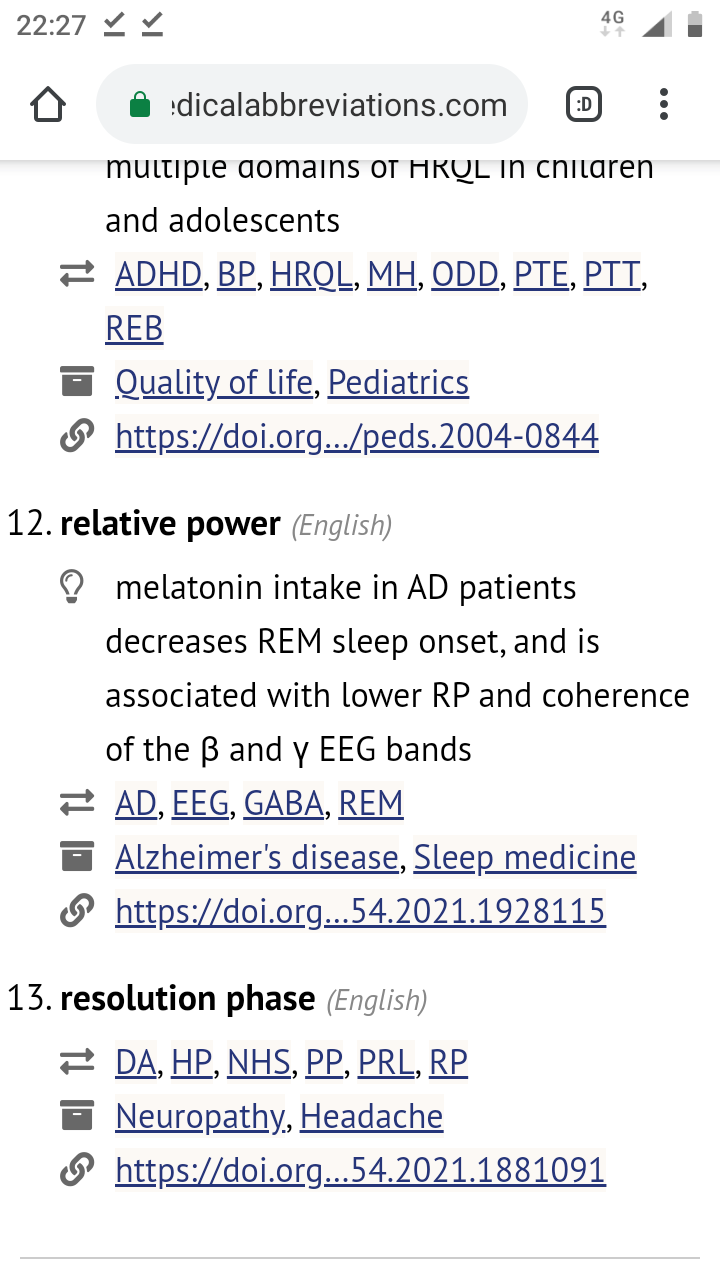
Task: Follow the doi link ending 54.2021.1928115
Action: (x=360, y=912)
